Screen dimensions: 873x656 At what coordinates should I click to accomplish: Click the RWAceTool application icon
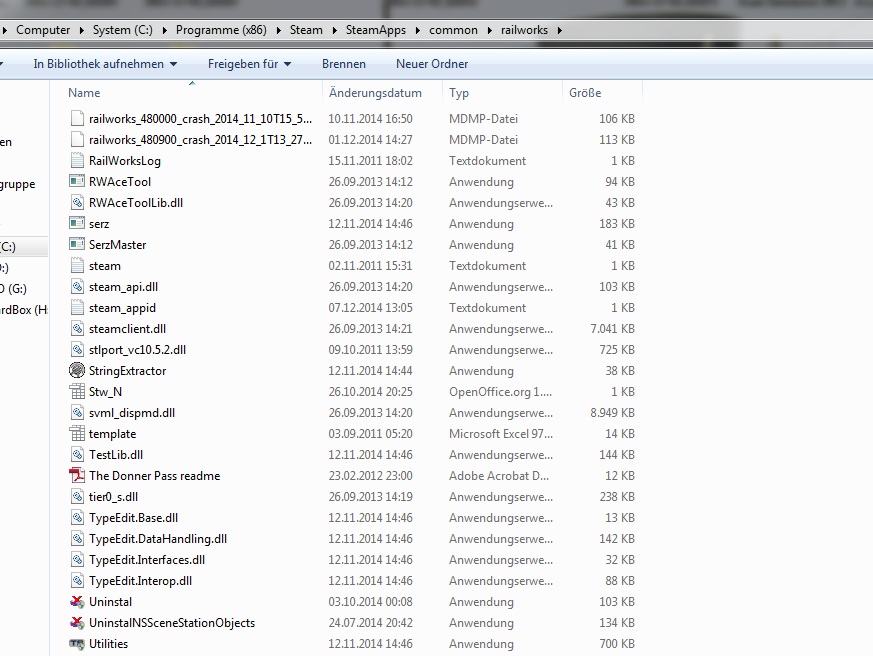(77, 182)
